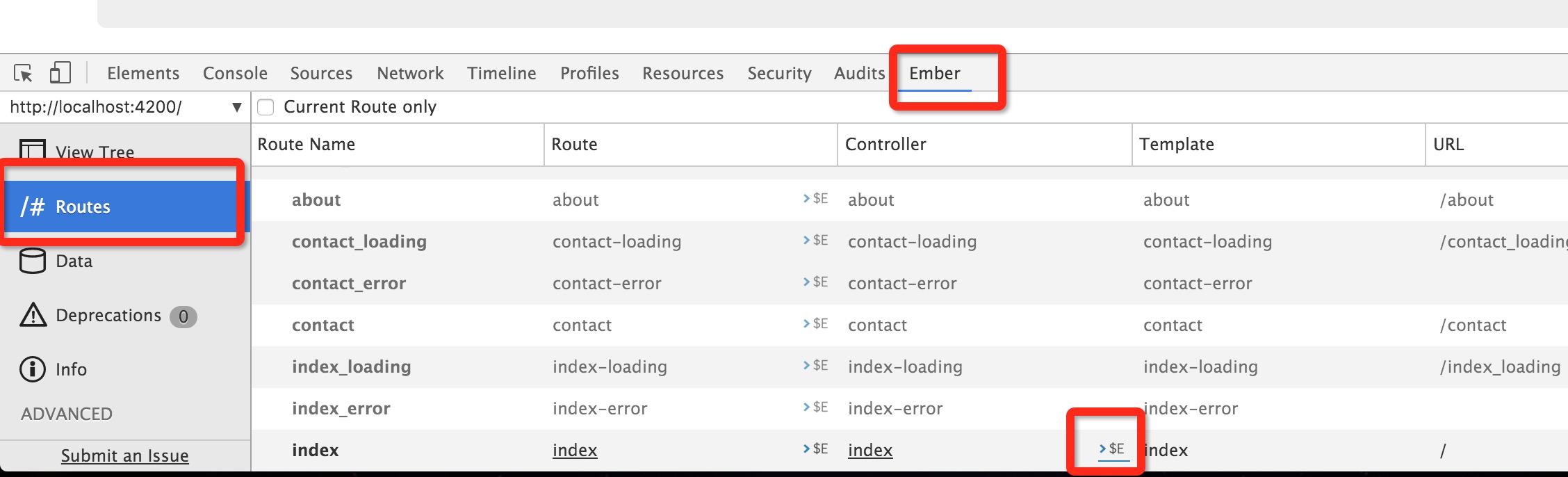This screenshot has height=477, width=1568.
Task: Click the $E icon in contact row
Action: click(x=816, y=324)
